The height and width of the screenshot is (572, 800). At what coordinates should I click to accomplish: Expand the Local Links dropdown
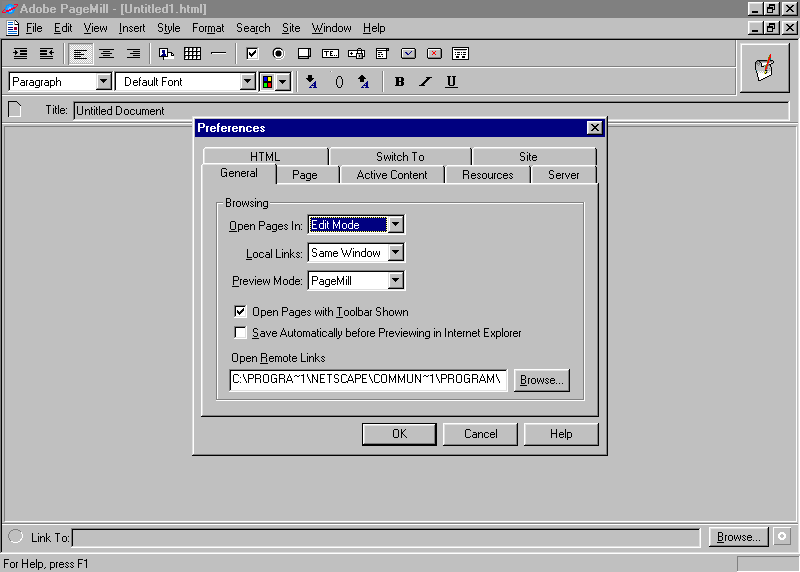[396, 253]
